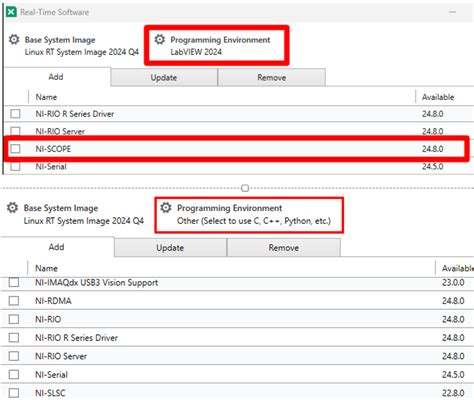Click the lower Base System Image gear icon
Screen dimensions: 474x400
coord(13,208)
